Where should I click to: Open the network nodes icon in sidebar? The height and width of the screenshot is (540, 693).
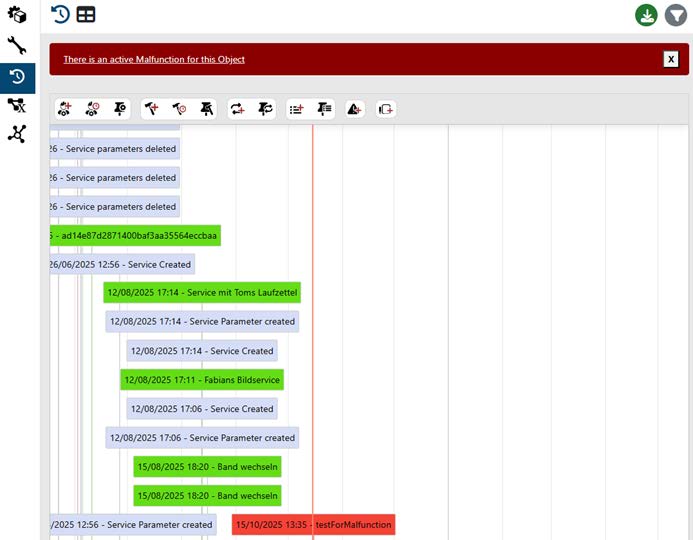pyautogui.click(x=17, y=134)
